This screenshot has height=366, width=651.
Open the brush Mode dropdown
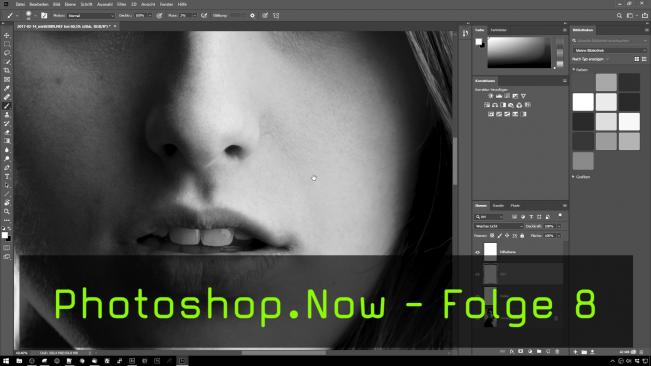click(91, 16)
